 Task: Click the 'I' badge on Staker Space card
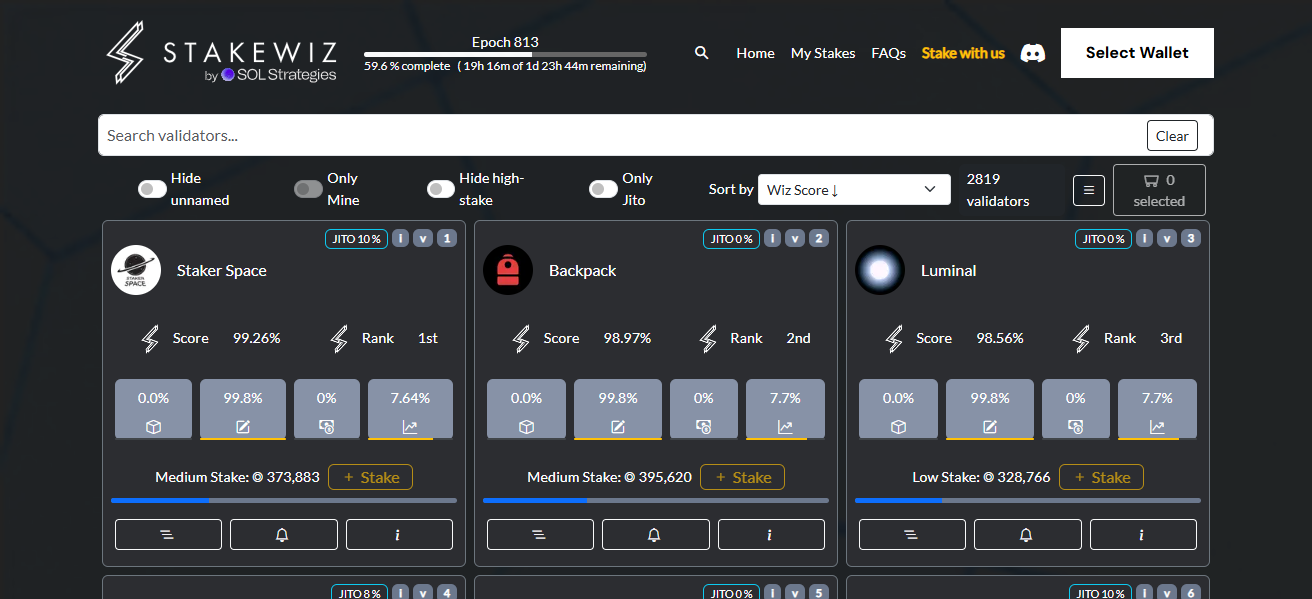[400, 238]
